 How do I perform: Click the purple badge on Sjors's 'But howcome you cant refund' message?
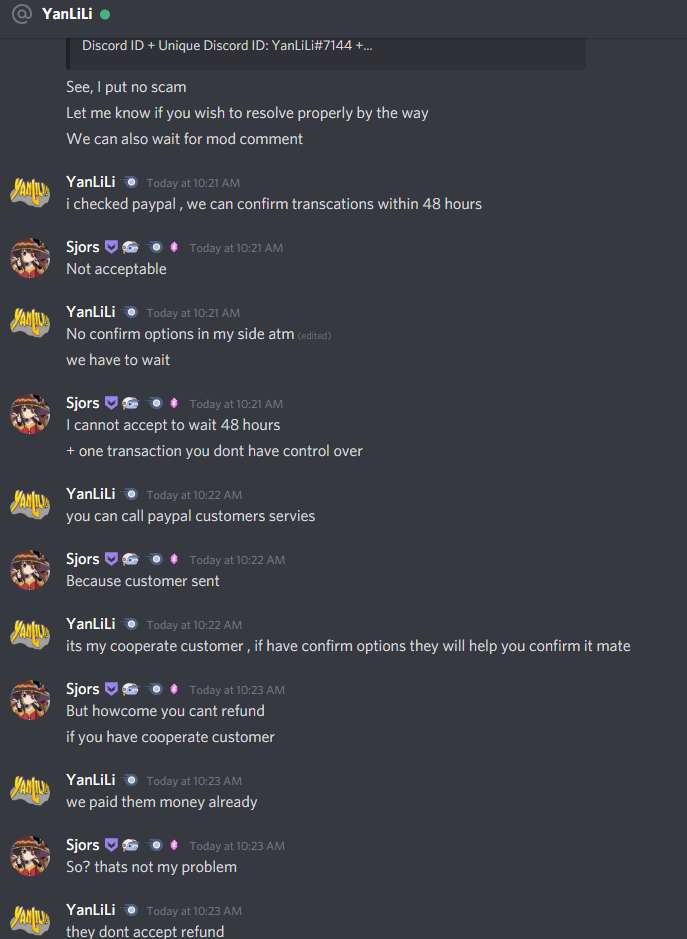[x=111, y=689]
